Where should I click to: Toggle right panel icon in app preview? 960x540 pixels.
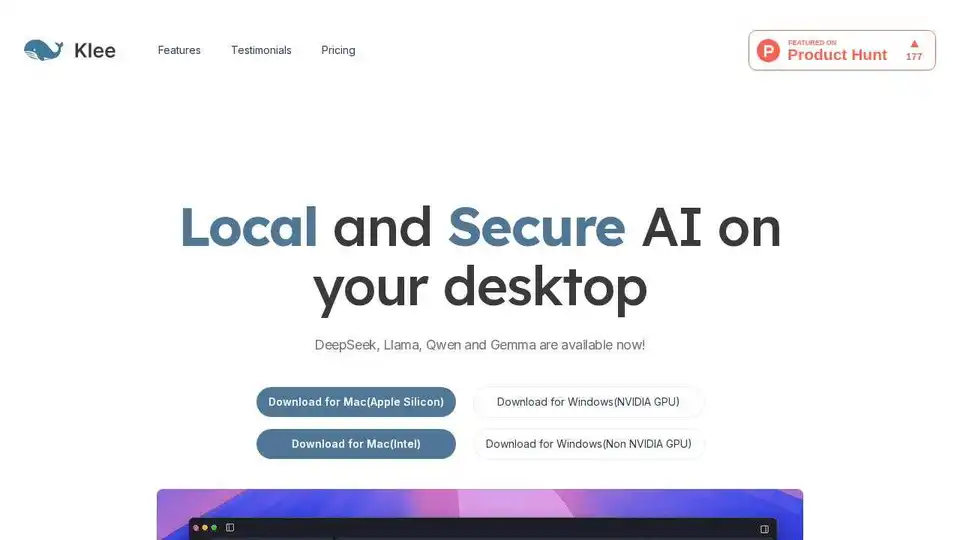pyautogui.click(x=764, y=529)
